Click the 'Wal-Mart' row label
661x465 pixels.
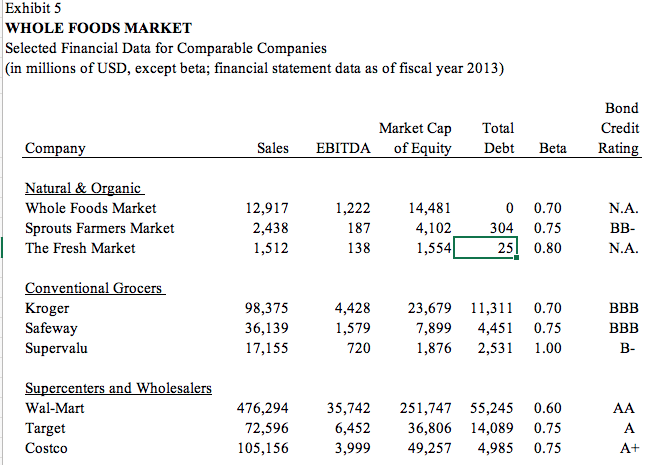click(55, 408)
